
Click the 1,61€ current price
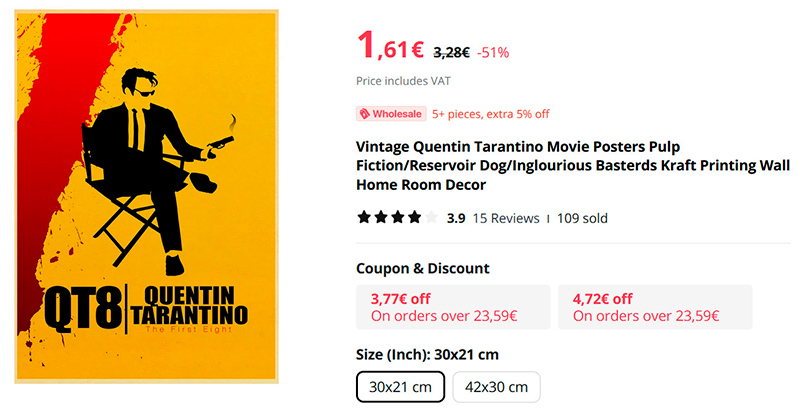point(390,47)
